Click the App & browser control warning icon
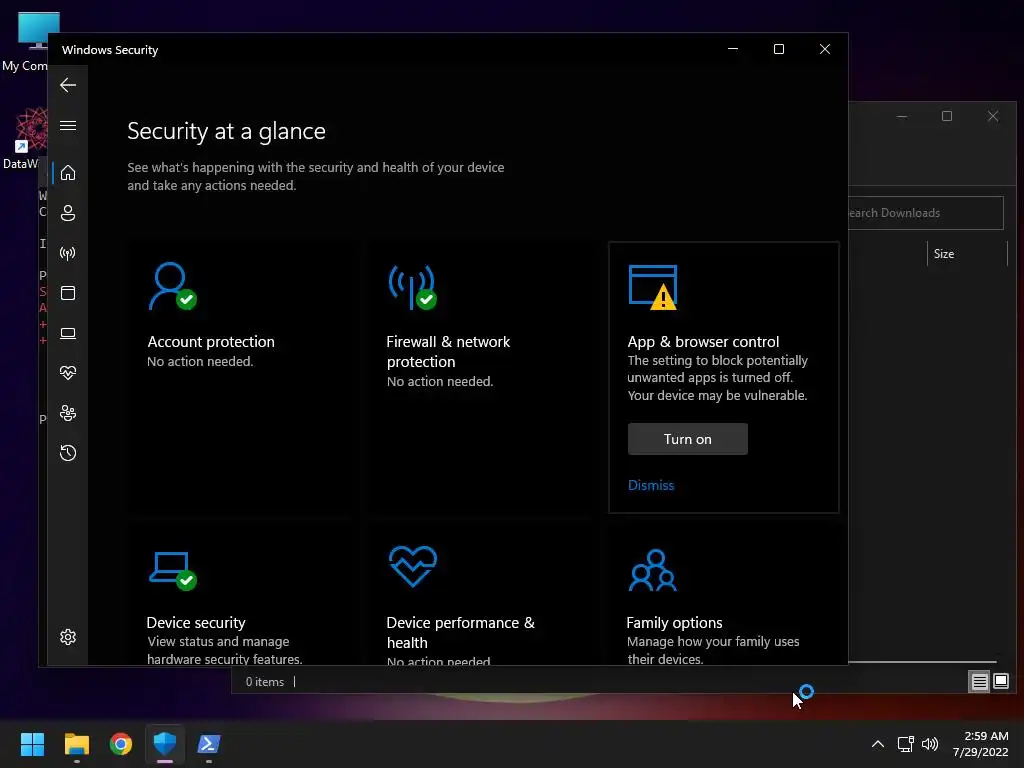Image resolution: width=1024 pixels, height=768 pixels. pos(652,286)
